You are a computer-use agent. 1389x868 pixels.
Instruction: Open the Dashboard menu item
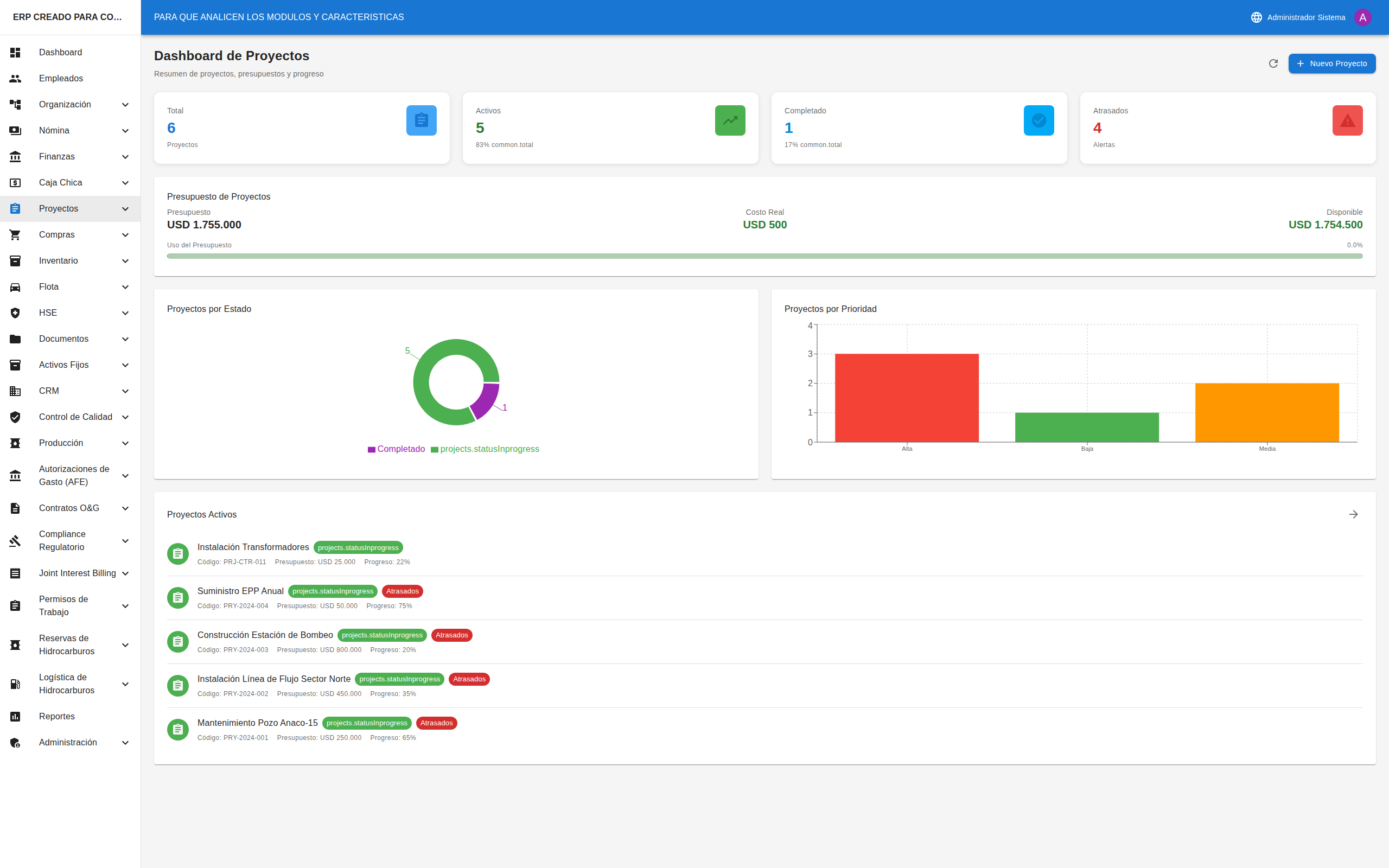61,52
